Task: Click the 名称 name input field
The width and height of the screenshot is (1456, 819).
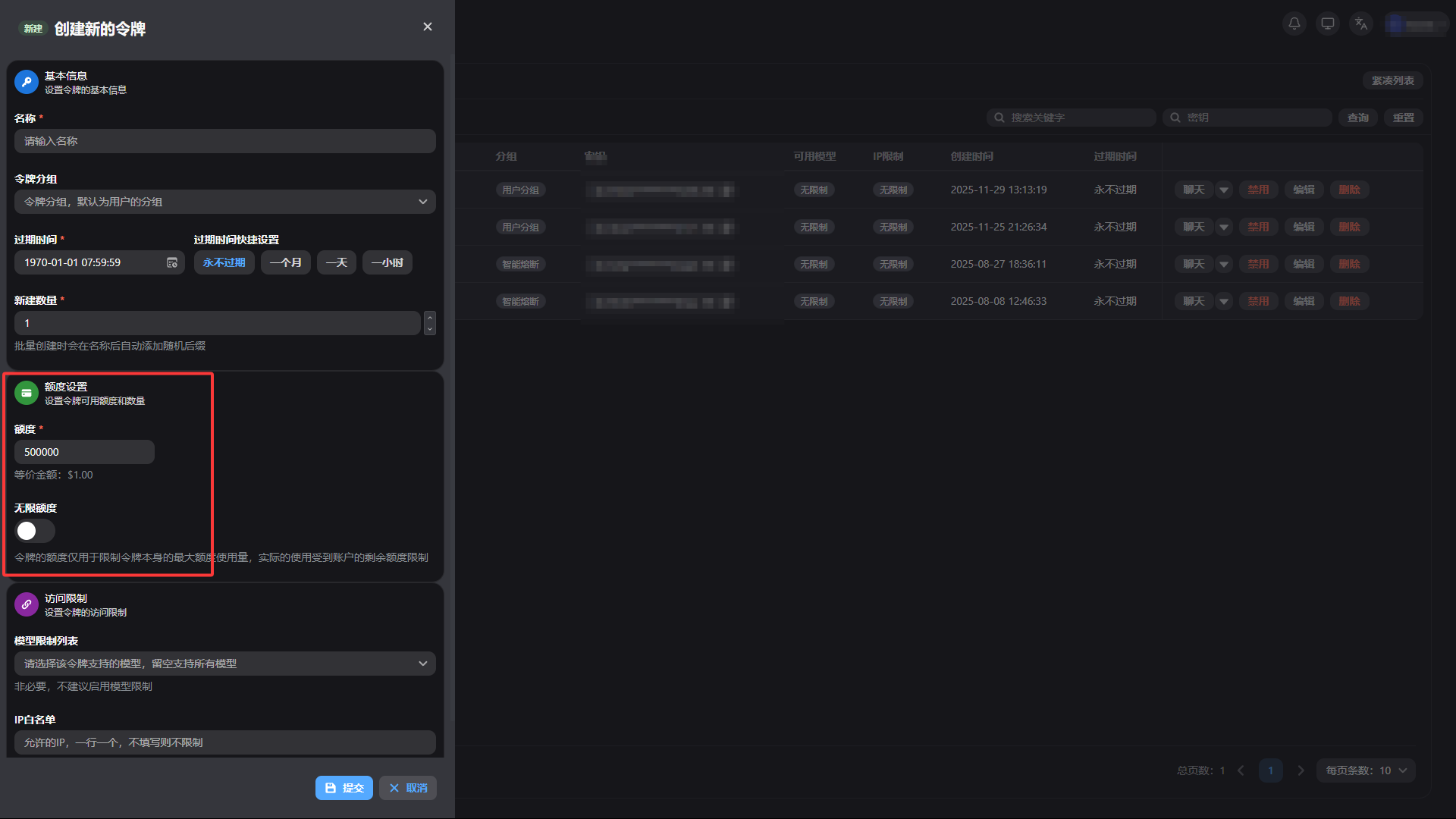Action: click(x=224, y=141)
